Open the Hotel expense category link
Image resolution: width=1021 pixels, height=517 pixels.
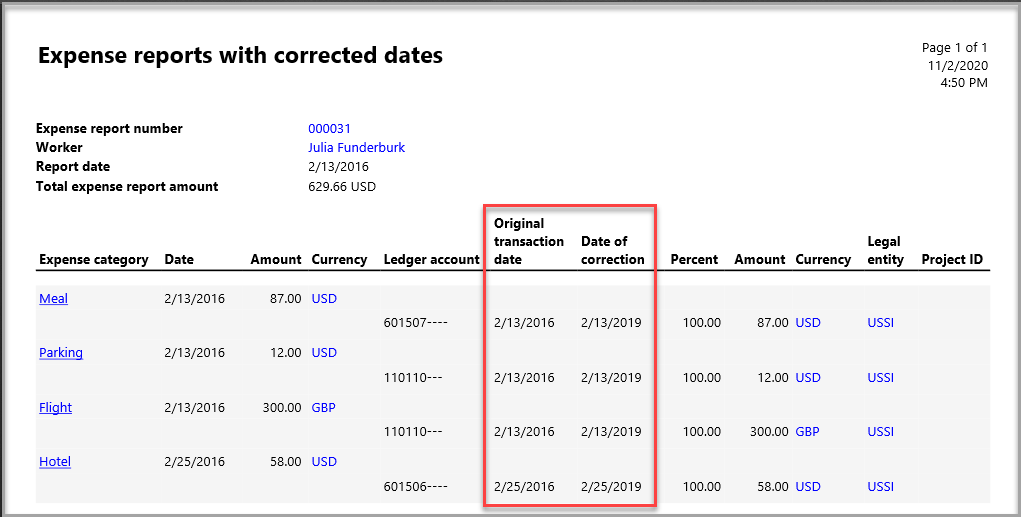coord(55,462)
